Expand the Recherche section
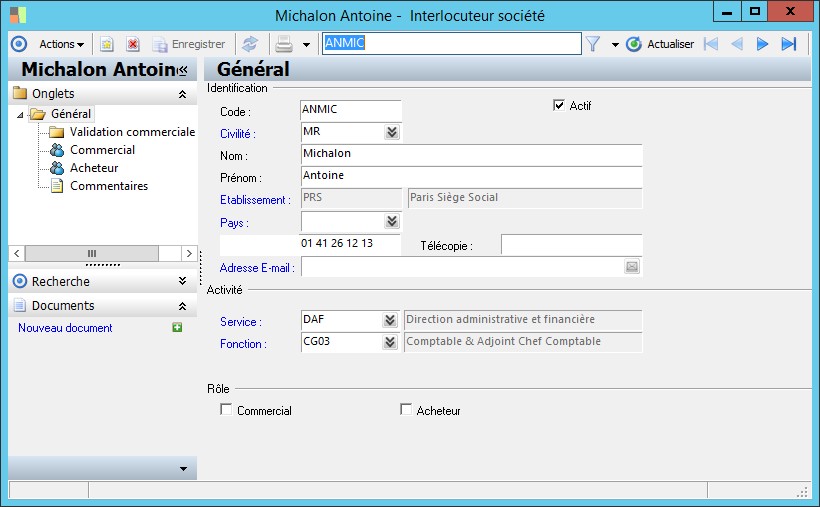 pyautogui.click(x=182, y=281)
